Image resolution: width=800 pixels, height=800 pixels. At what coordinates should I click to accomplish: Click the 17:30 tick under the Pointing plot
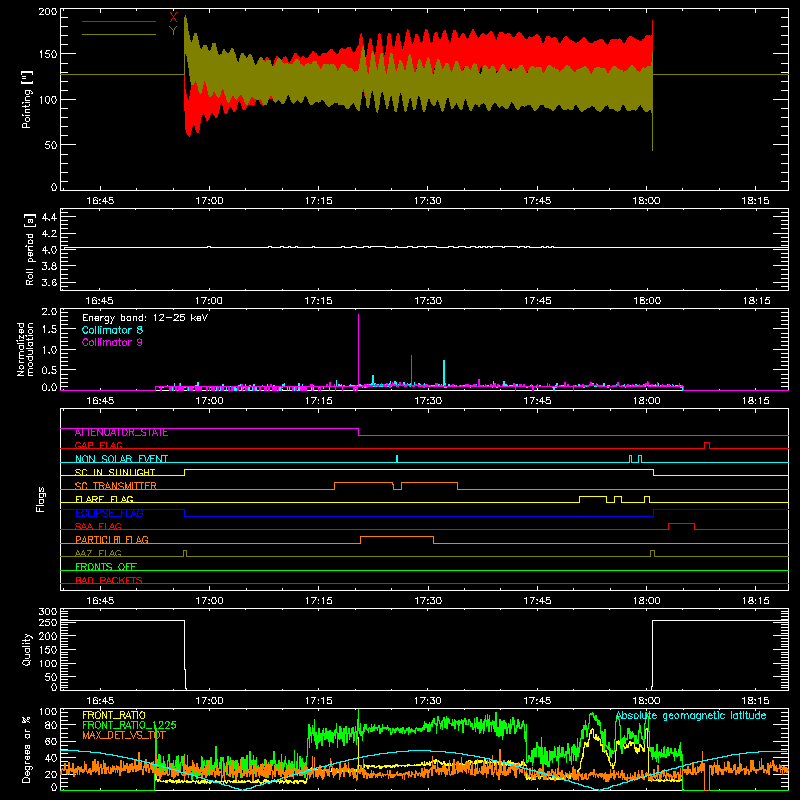click(428, 201)
